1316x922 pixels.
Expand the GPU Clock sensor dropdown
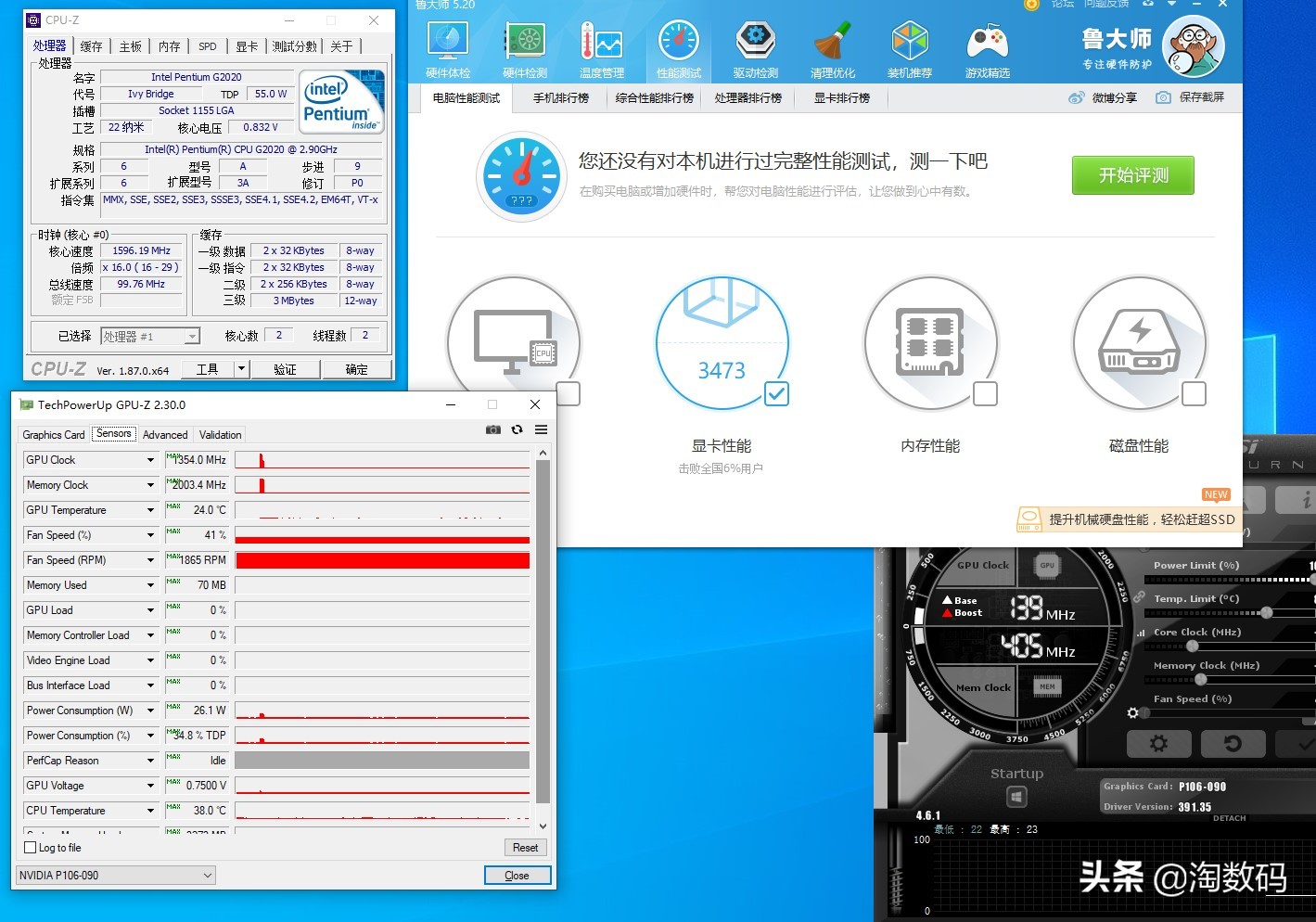click(x=151, y=459)
